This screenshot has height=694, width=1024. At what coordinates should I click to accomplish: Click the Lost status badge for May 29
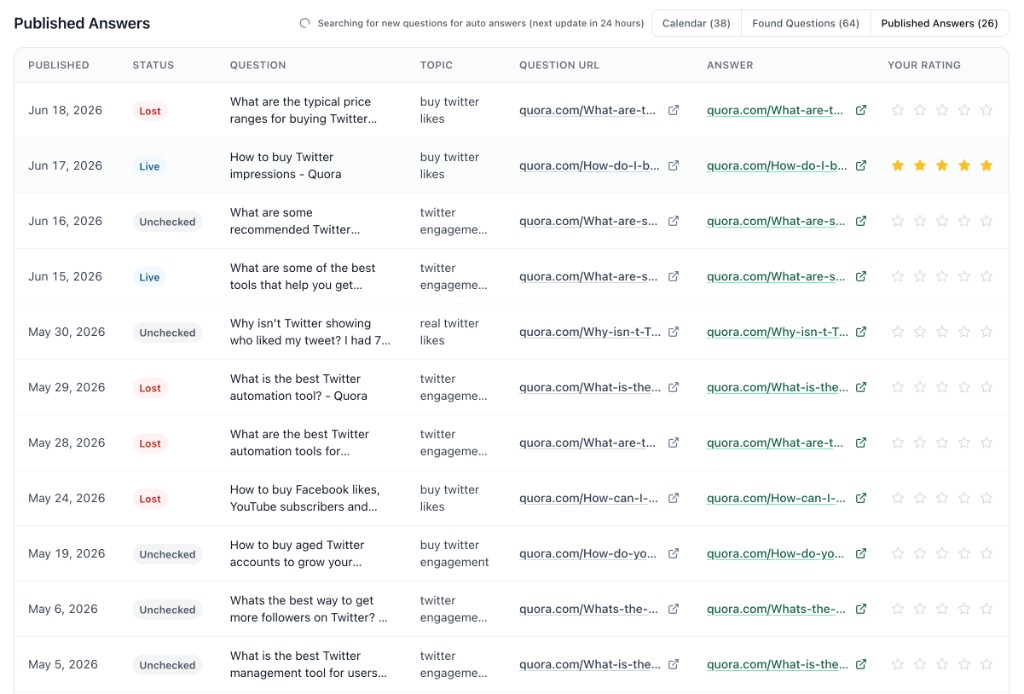pos(150,388)
